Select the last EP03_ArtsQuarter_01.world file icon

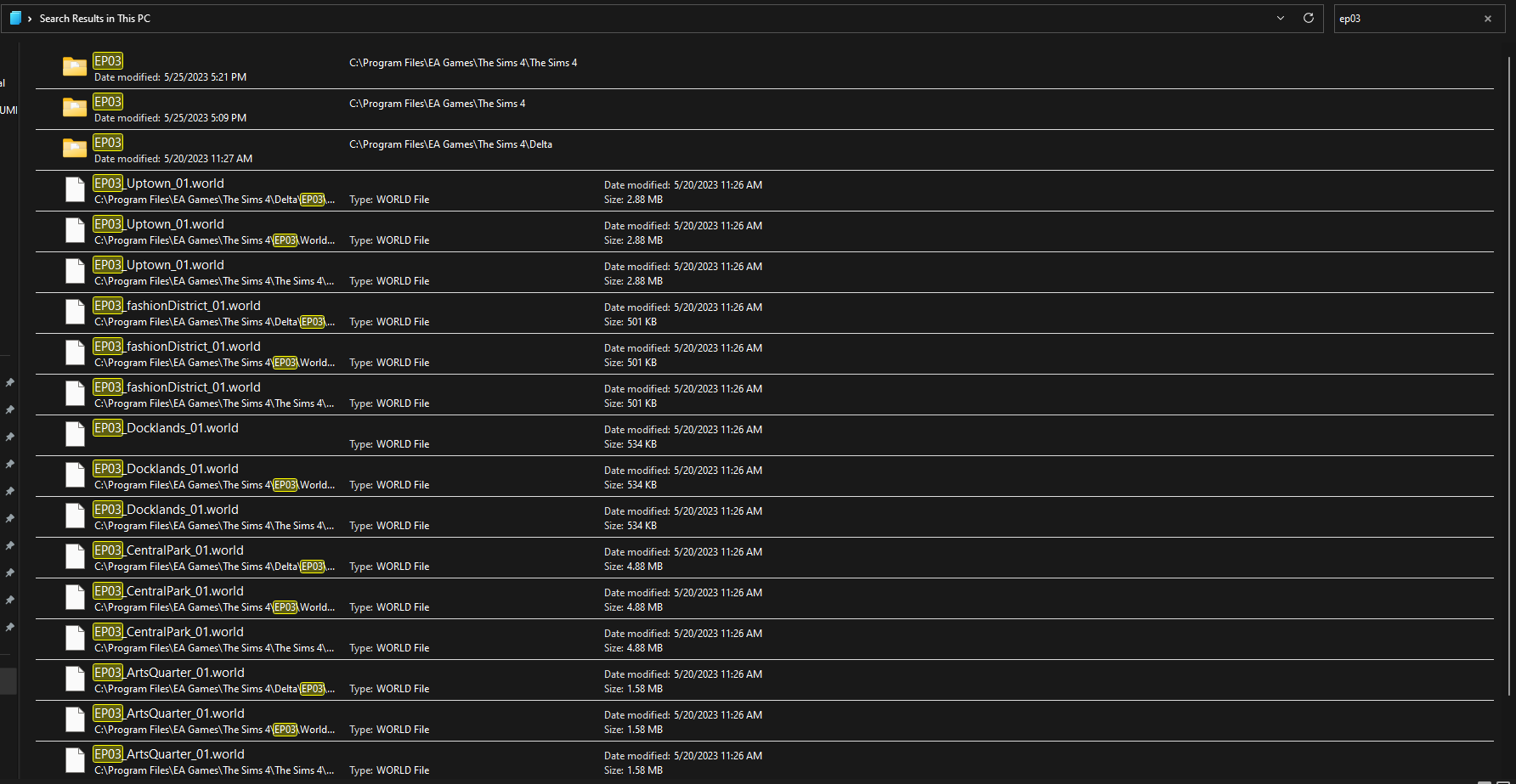coord(75,760)
